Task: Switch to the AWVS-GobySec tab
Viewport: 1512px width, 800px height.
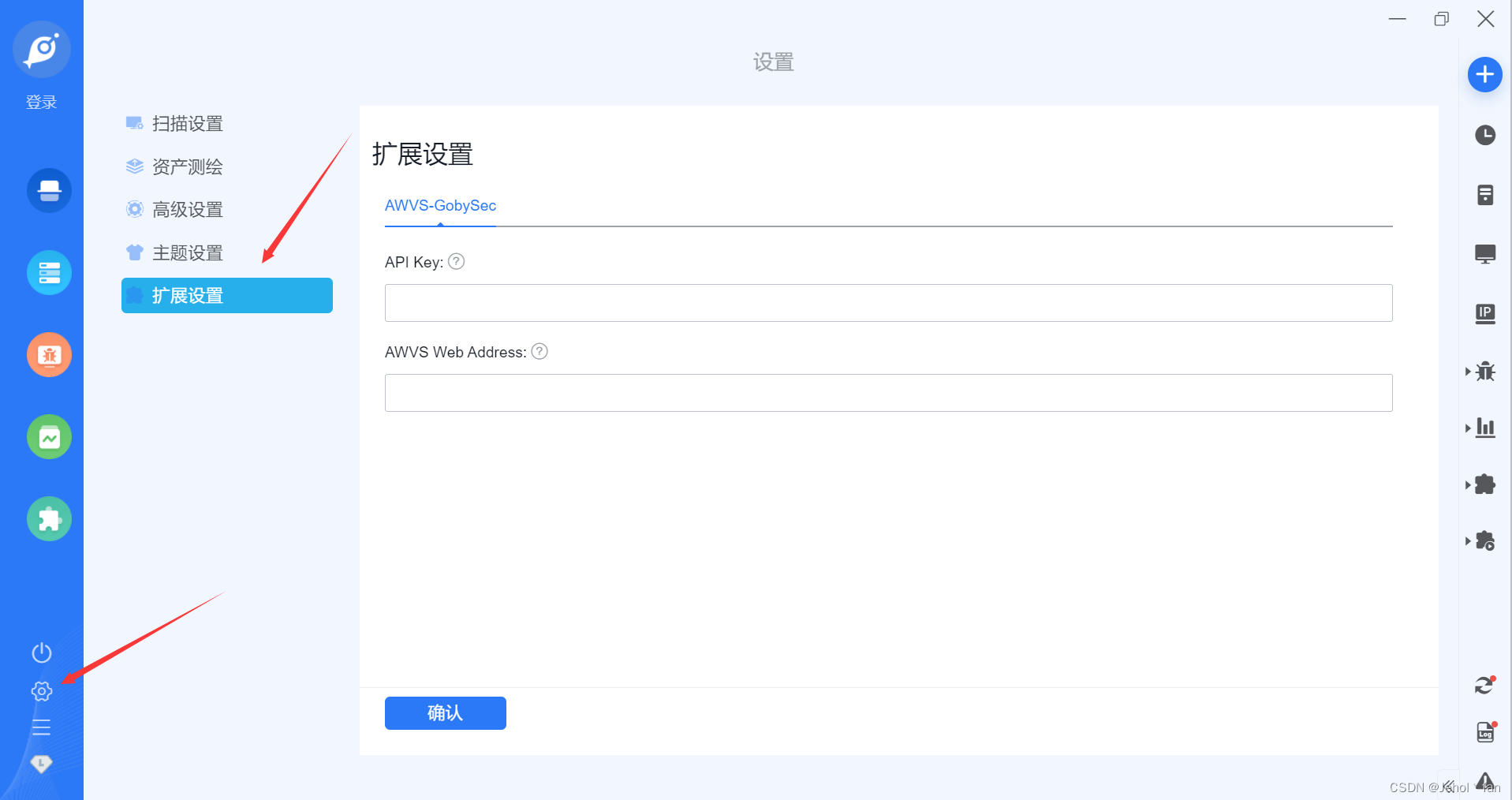Action: coord(440,206)
